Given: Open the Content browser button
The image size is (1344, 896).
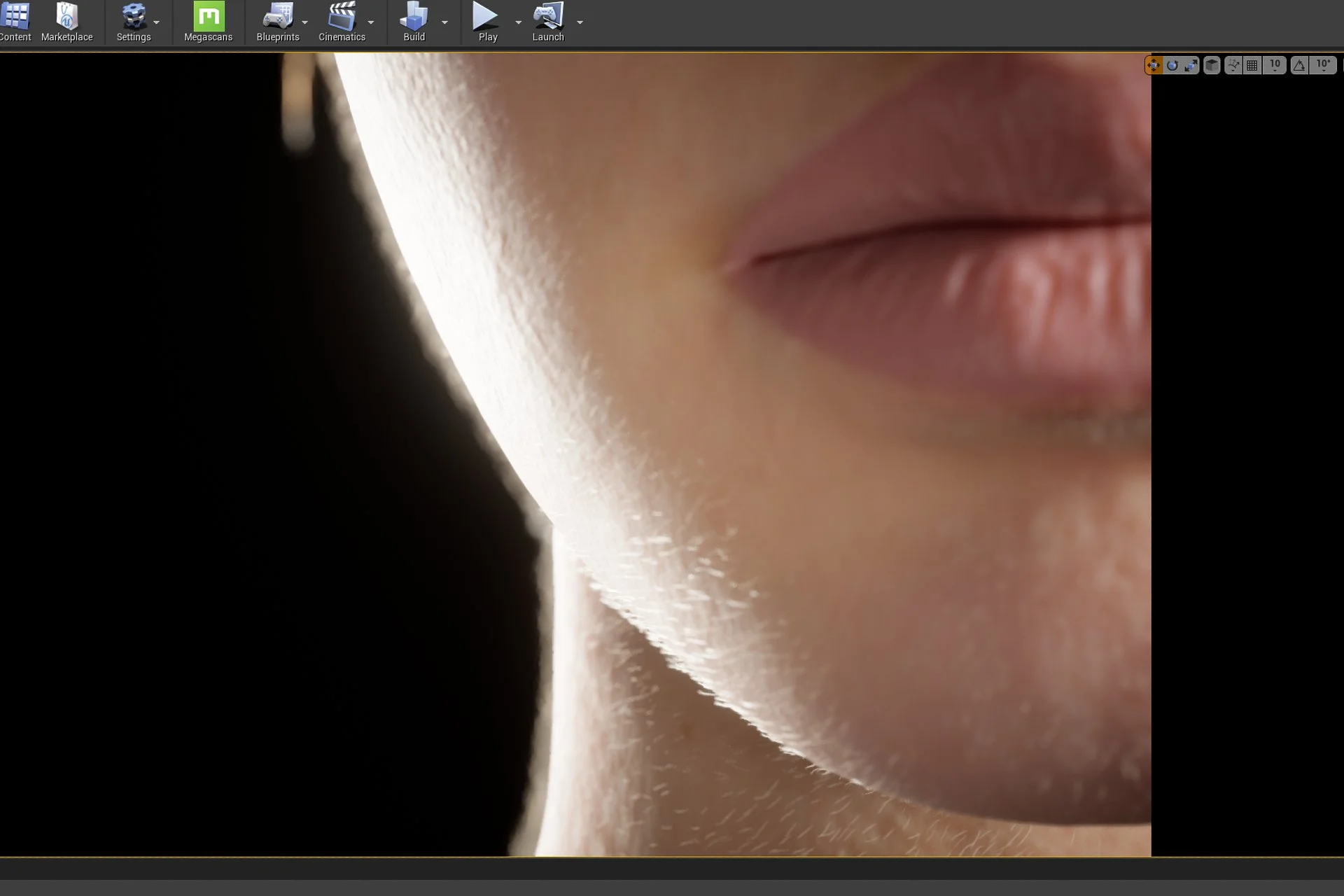Looking at the screenshot, I should click(15, 22).
